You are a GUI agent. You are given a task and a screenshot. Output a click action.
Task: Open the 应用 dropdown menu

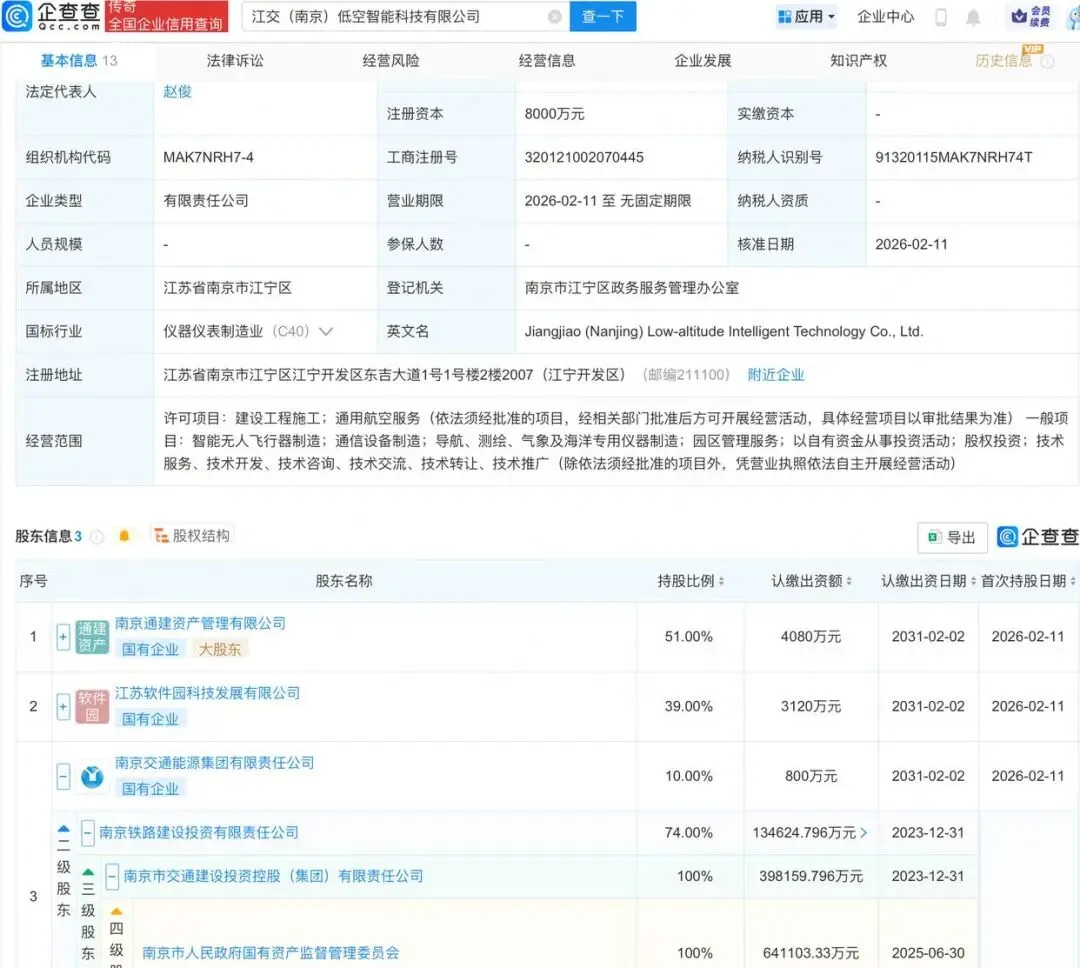[x=806, y=17]
